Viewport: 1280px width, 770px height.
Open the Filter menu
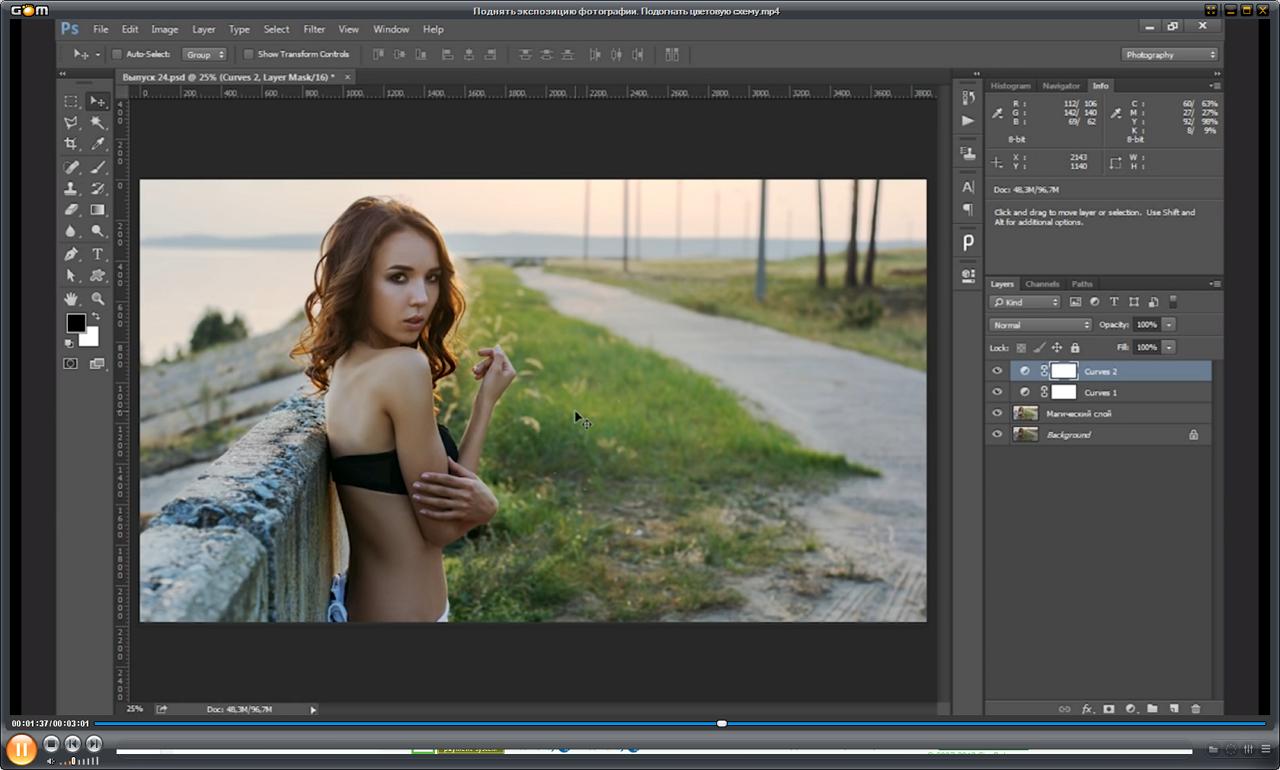[314, 29]
